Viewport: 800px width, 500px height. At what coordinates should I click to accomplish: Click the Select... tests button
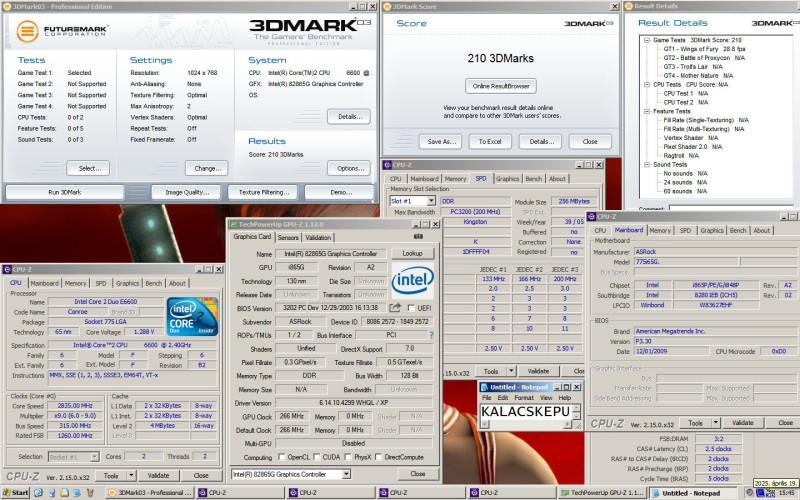coord(88,168)
